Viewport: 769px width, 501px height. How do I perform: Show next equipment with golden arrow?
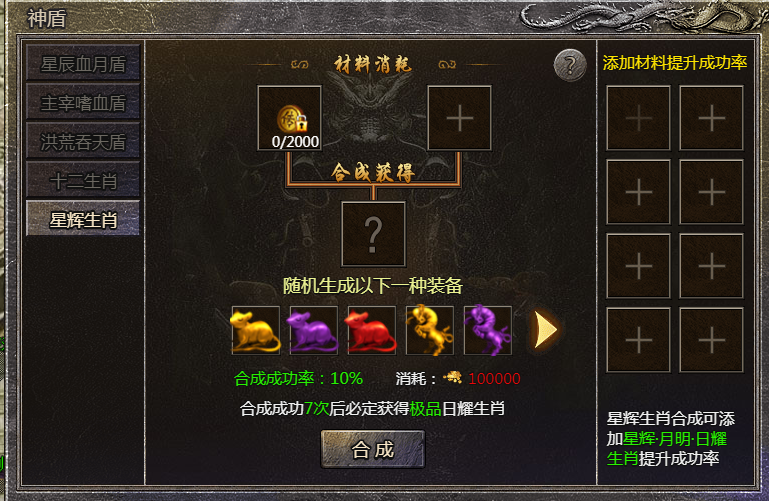pyautogui.click(x=545, y=330)
